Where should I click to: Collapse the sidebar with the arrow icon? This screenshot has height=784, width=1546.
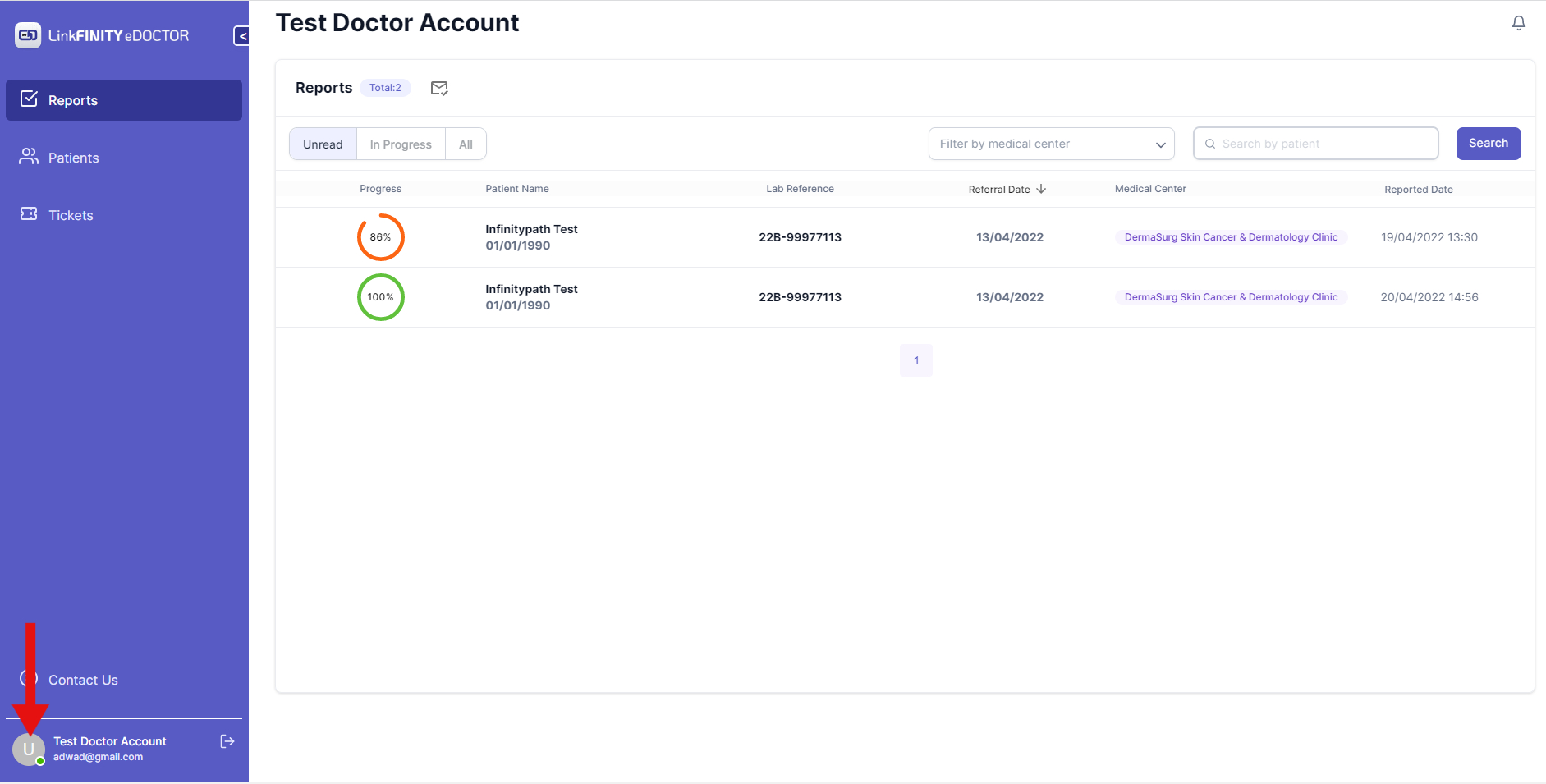pyautogui.click(x=241, y=36)
